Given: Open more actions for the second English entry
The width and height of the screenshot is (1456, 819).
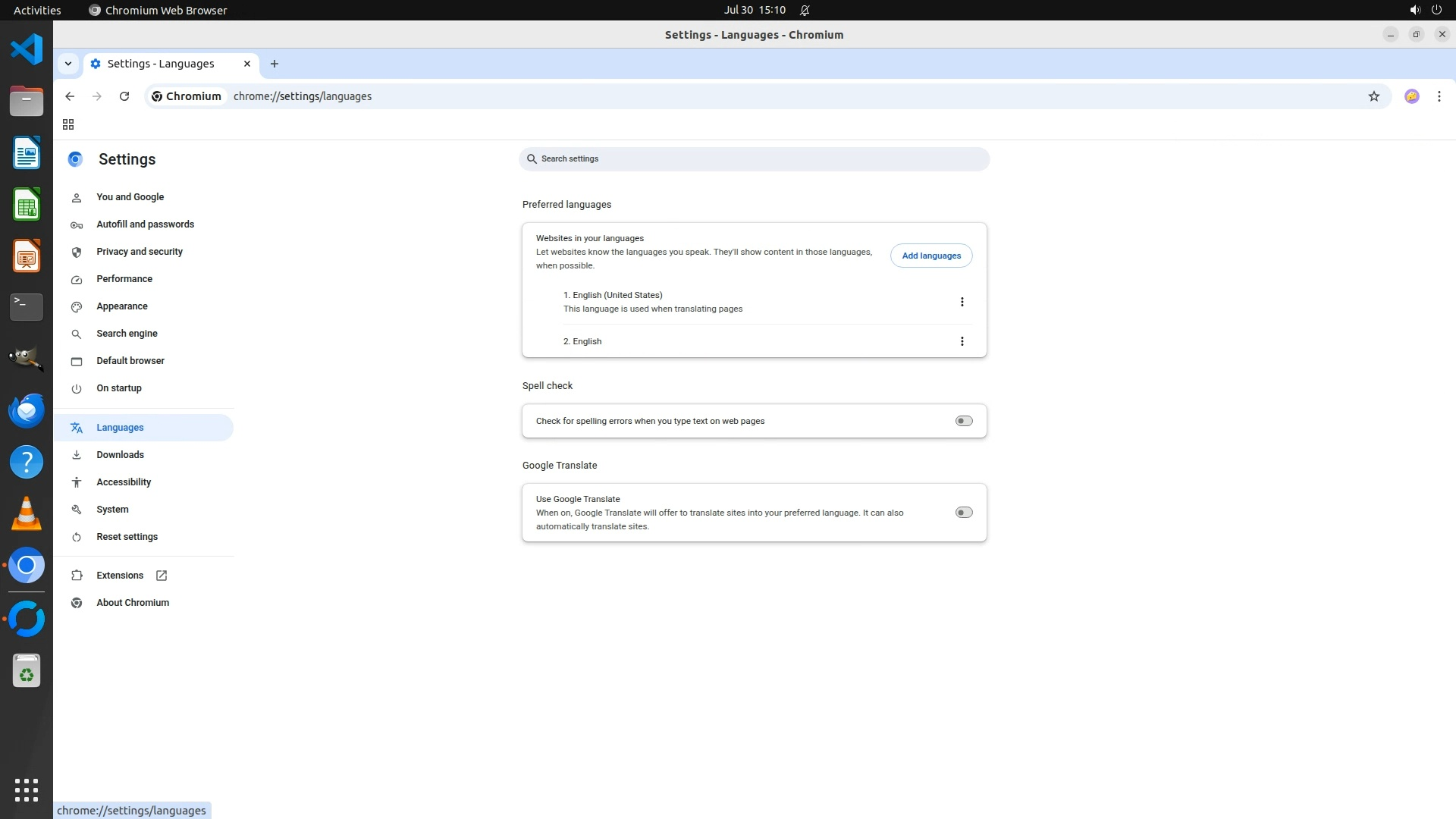Looking at the screenshot, I should [x=962, y=341].
